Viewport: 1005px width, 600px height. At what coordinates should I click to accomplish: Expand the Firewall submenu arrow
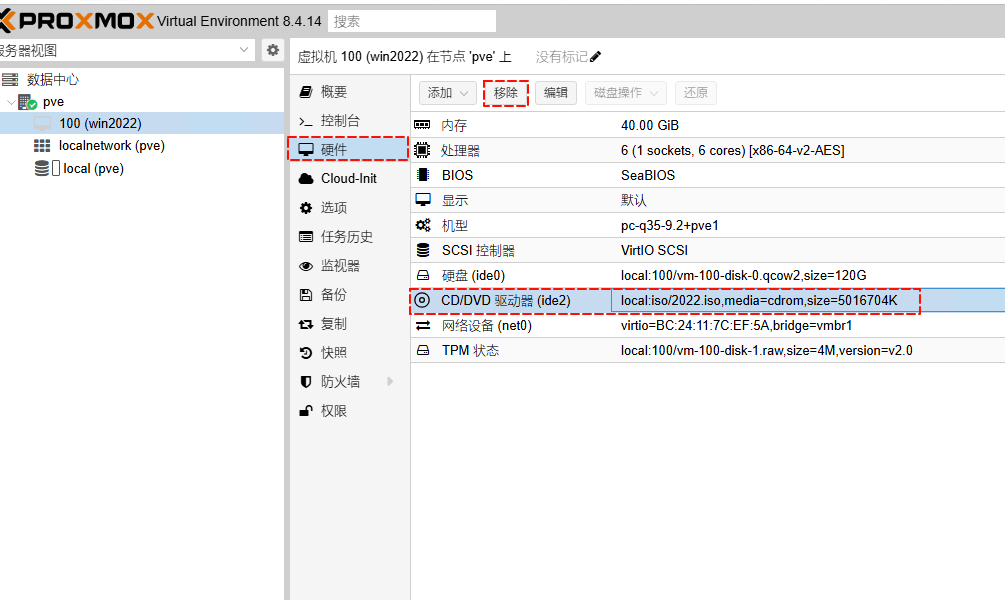pos(390,381)
